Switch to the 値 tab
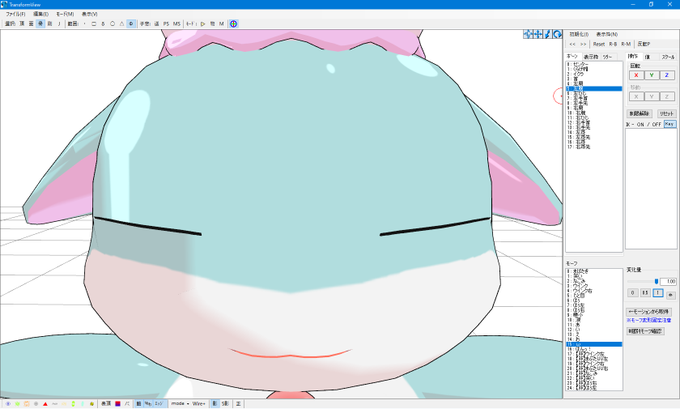This screenshot has width=680, height=409. [x=647, y=57]
